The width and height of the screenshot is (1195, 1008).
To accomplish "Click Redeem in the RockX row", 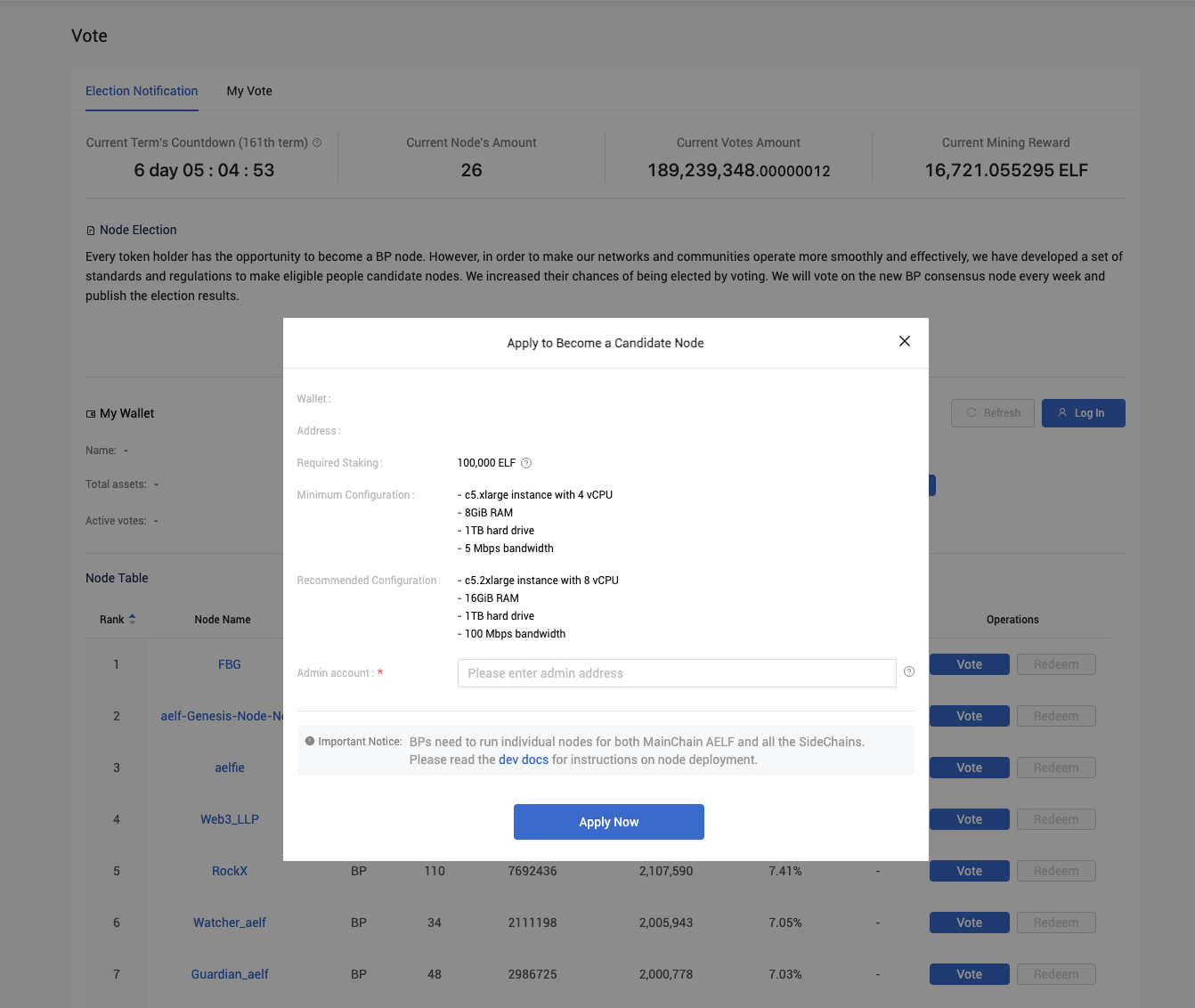I will (1056, 871).
